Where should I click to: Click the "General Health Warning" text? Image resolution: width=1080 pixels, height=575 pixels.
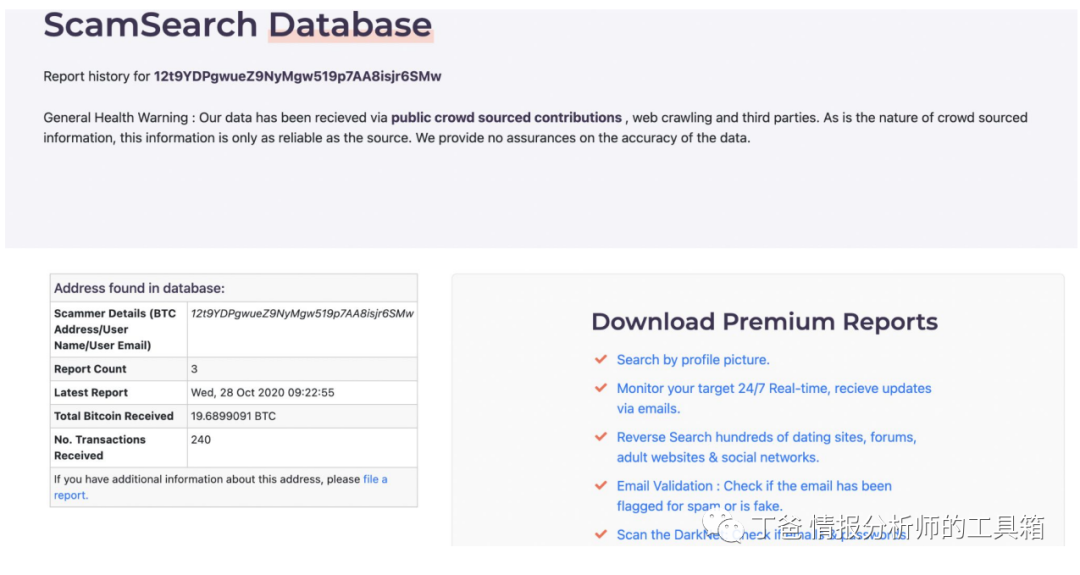[116, 118]
